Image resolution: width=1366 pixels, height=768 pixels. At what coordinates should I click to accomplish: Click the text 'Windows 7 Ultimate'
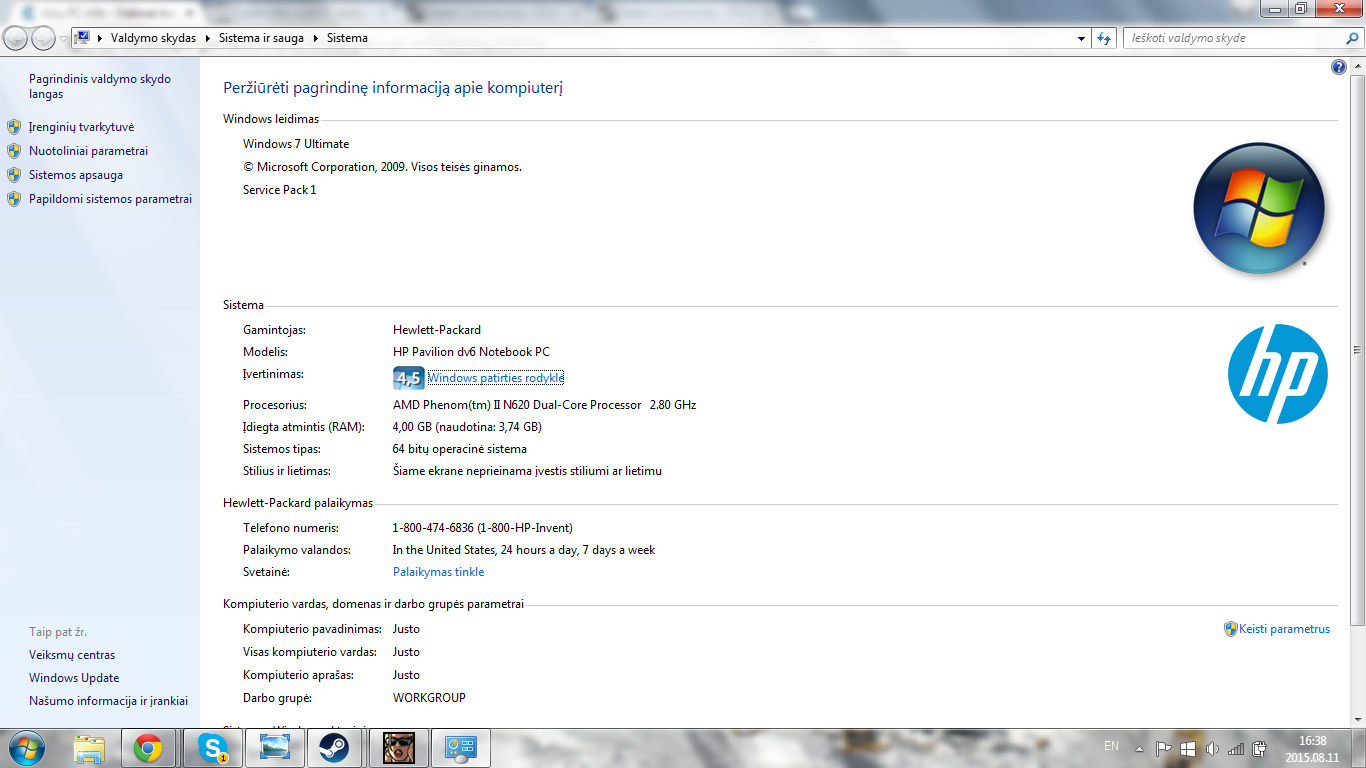coord(296,144)
